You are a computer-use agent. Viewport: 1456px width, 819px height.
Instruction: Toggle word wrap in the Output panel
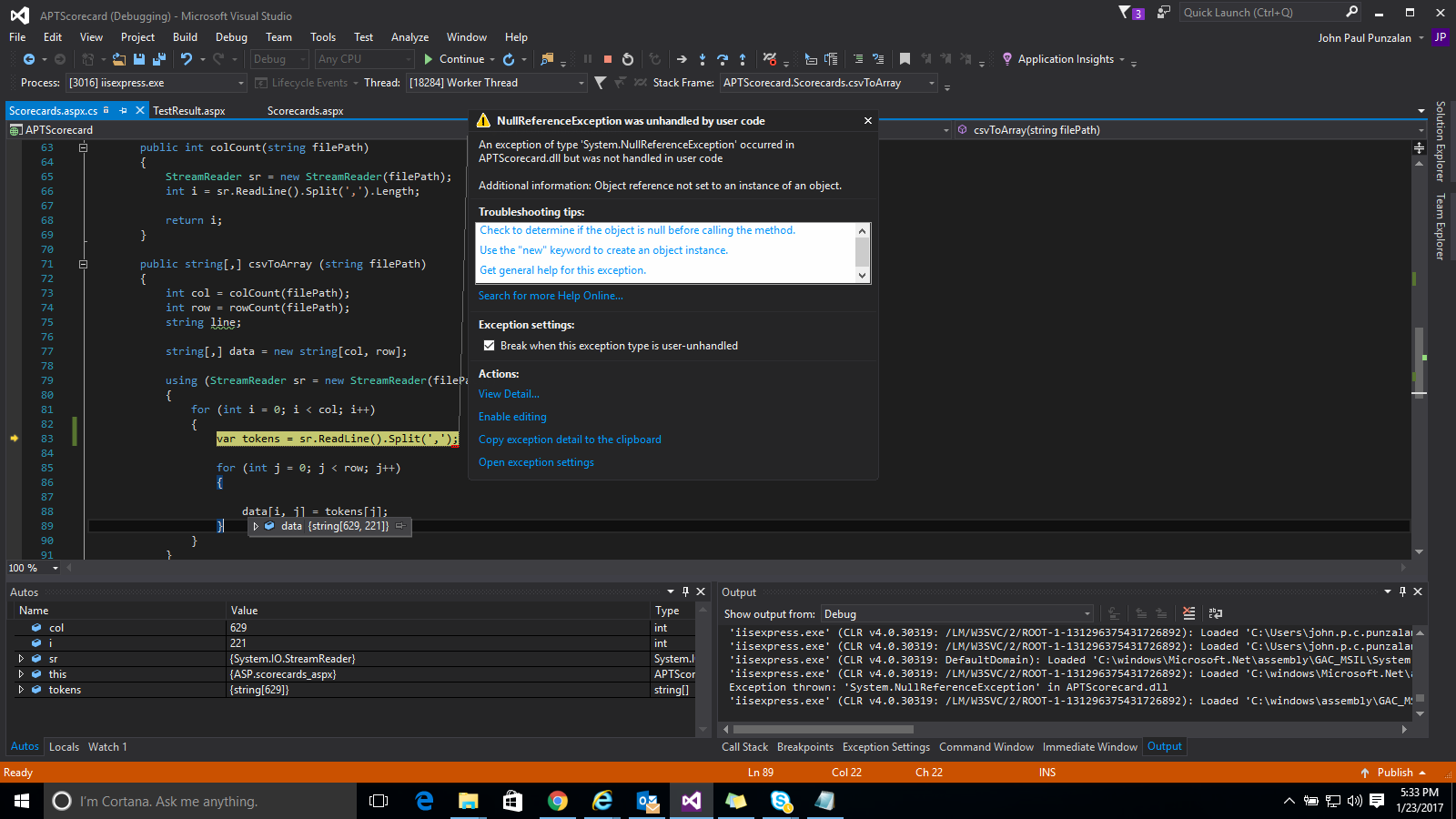click(1216, 613)
